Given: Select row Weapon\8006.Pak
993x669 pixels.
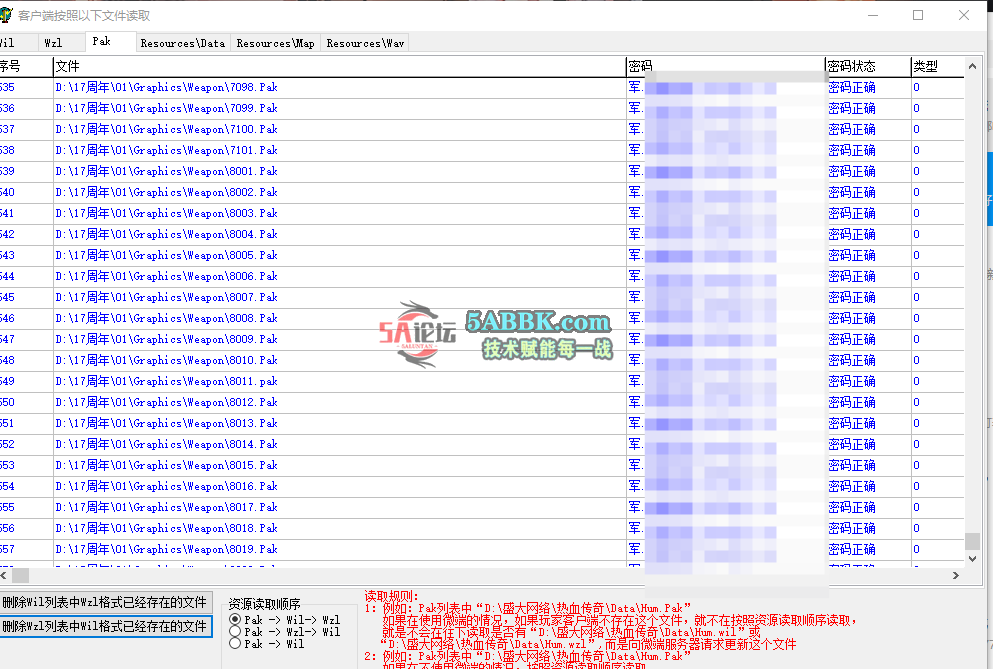Looking at the screenshot, I should (481, 276).
